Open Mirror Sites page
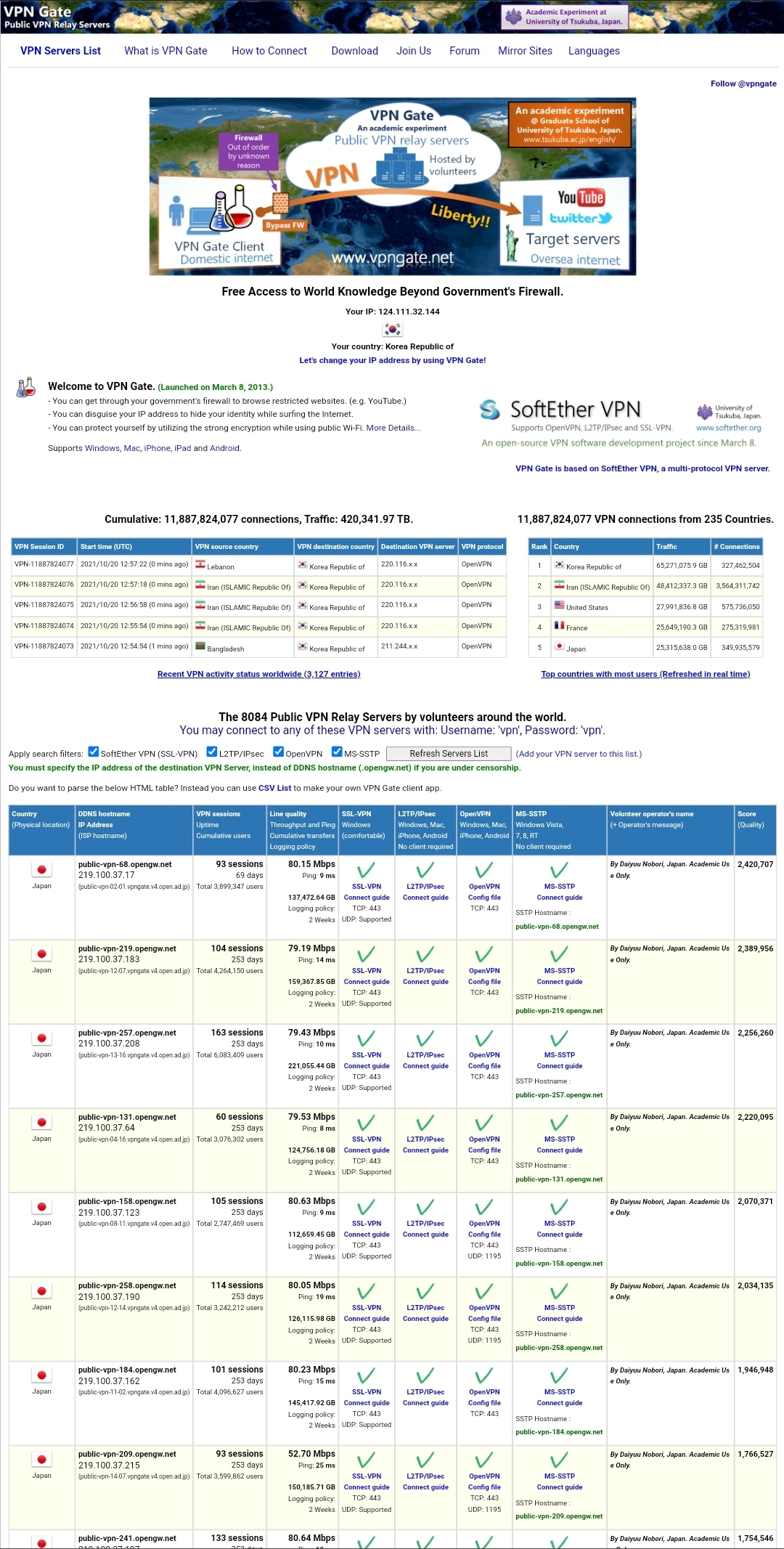The image size is (784, 1549). coord(525,51)
